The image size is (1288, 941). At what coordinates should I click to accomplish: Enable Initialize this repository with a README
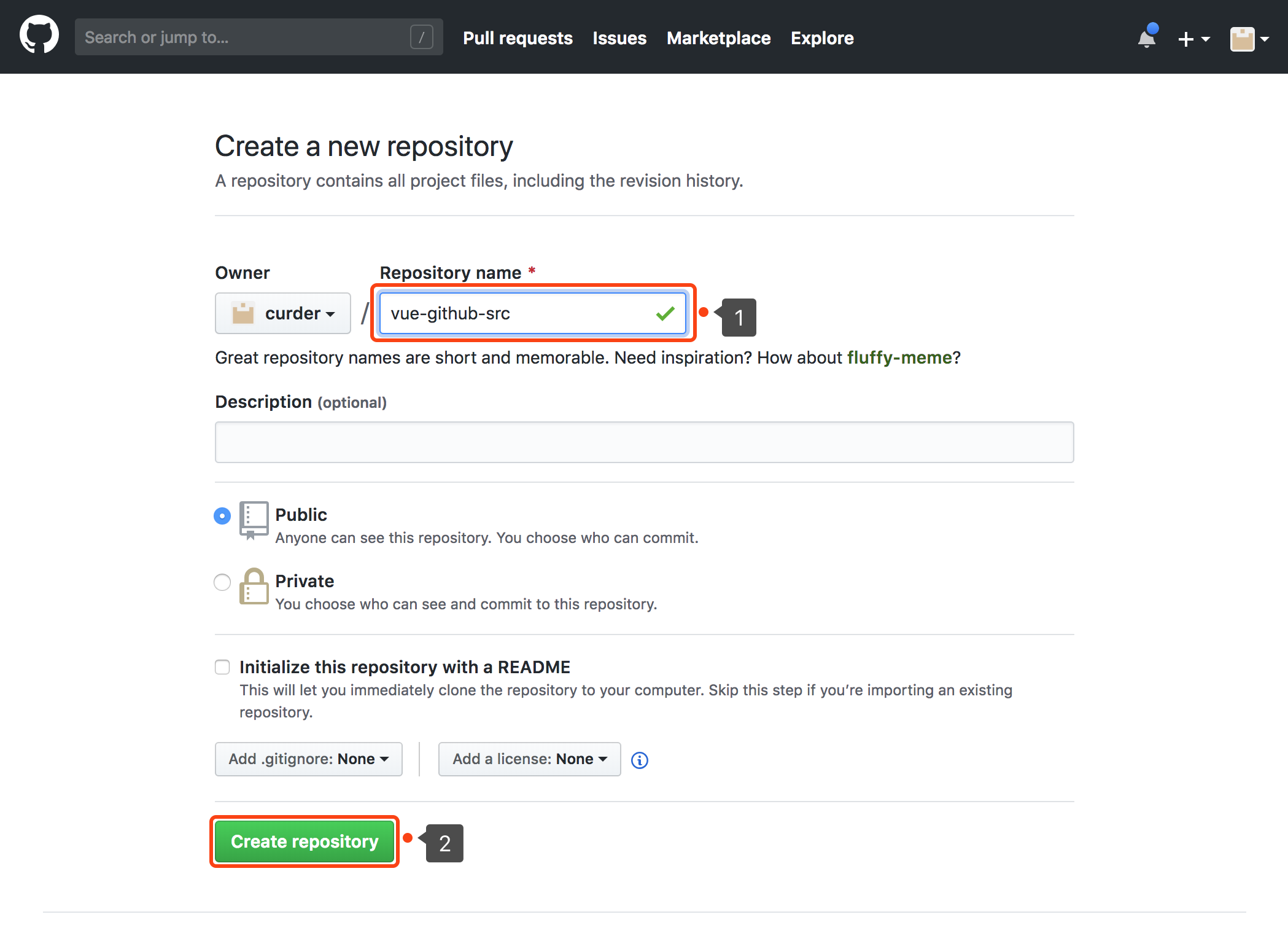pyautogui.click(x=222, y=667)
